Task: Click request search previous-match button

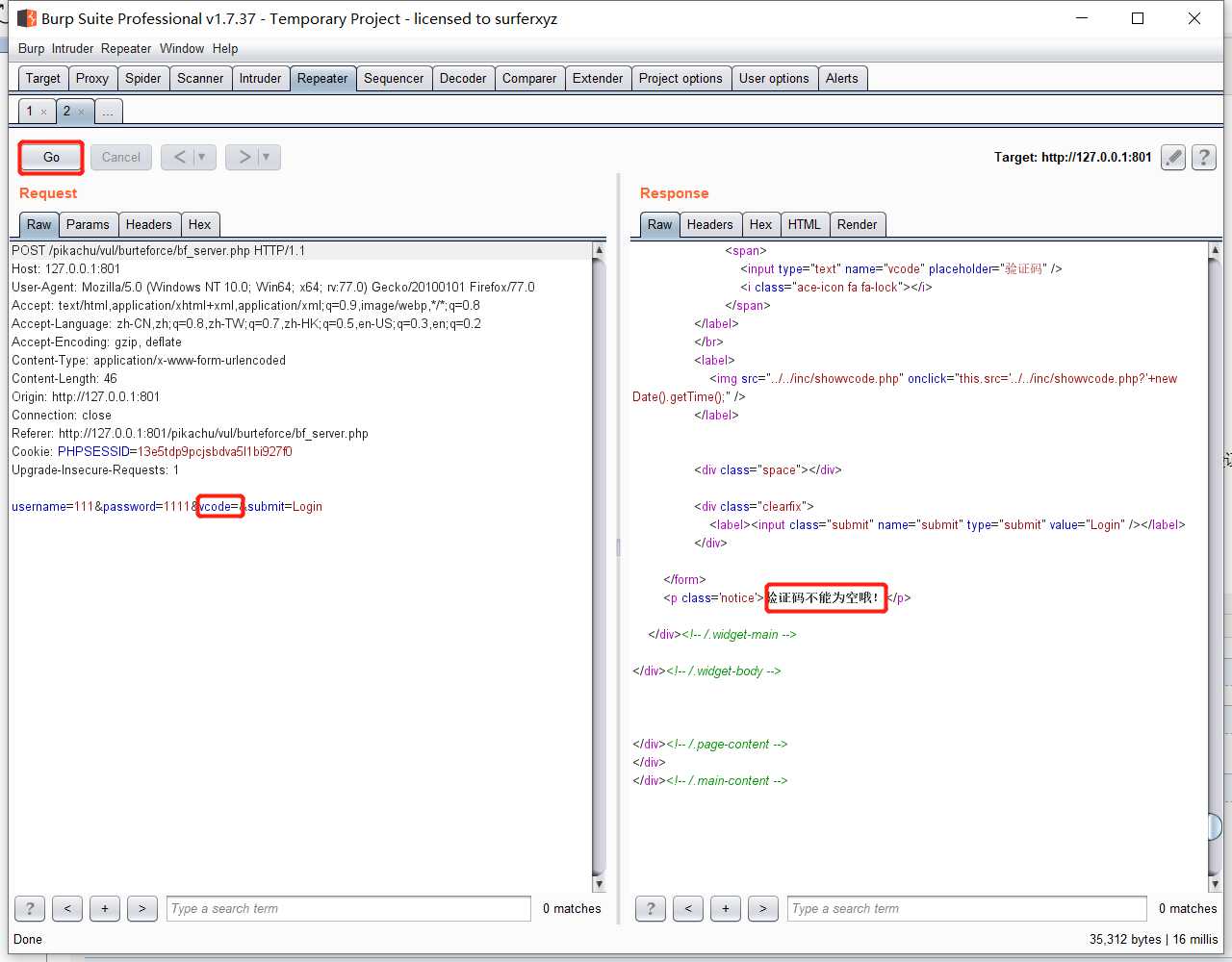Action: click(67, 908)
